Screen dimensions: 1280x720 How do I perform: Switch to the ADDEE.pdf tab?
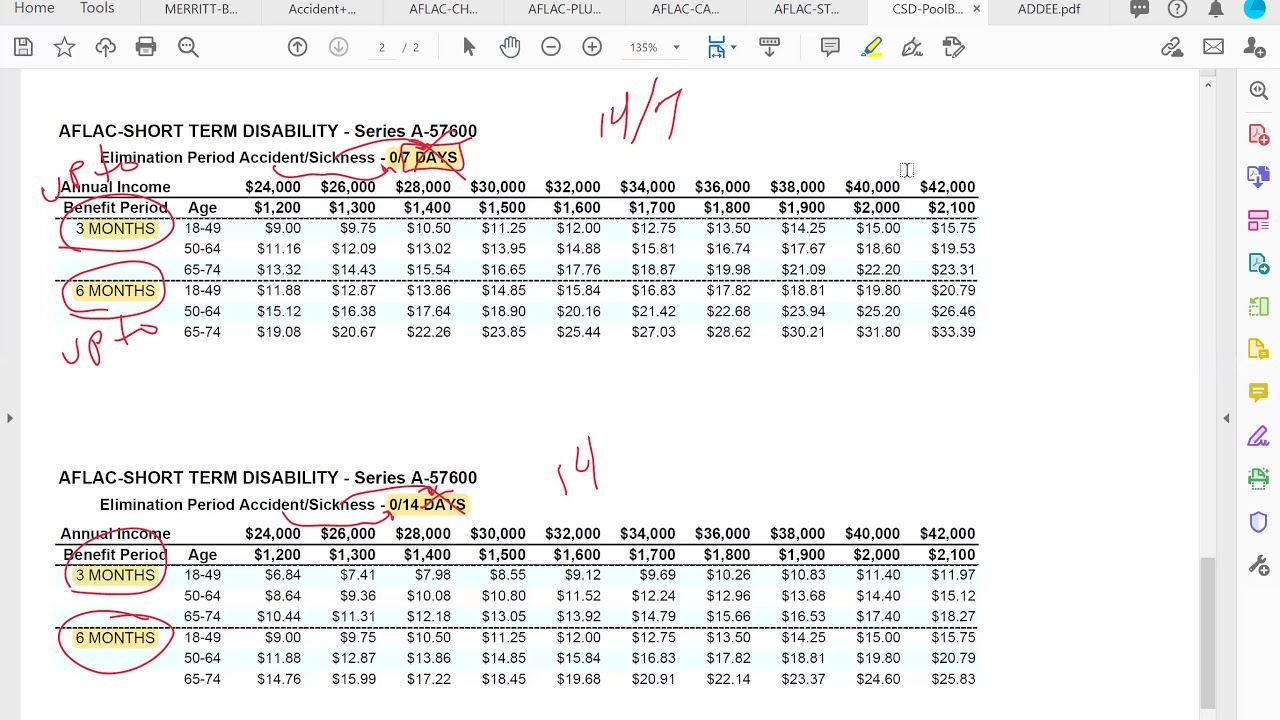point(1049,9)
